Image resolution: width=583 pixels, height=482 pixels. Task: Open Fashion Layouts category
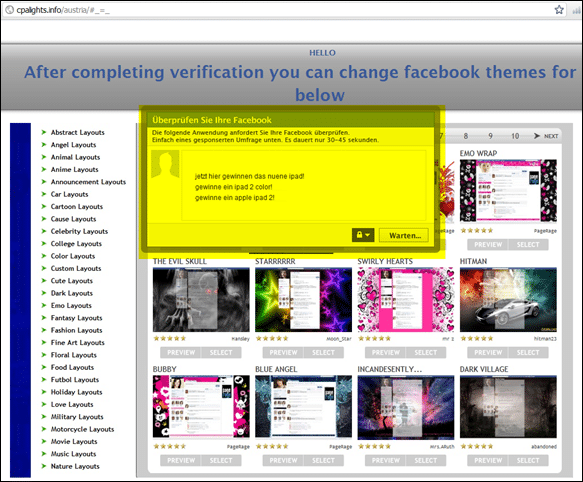tap(76, 330)
